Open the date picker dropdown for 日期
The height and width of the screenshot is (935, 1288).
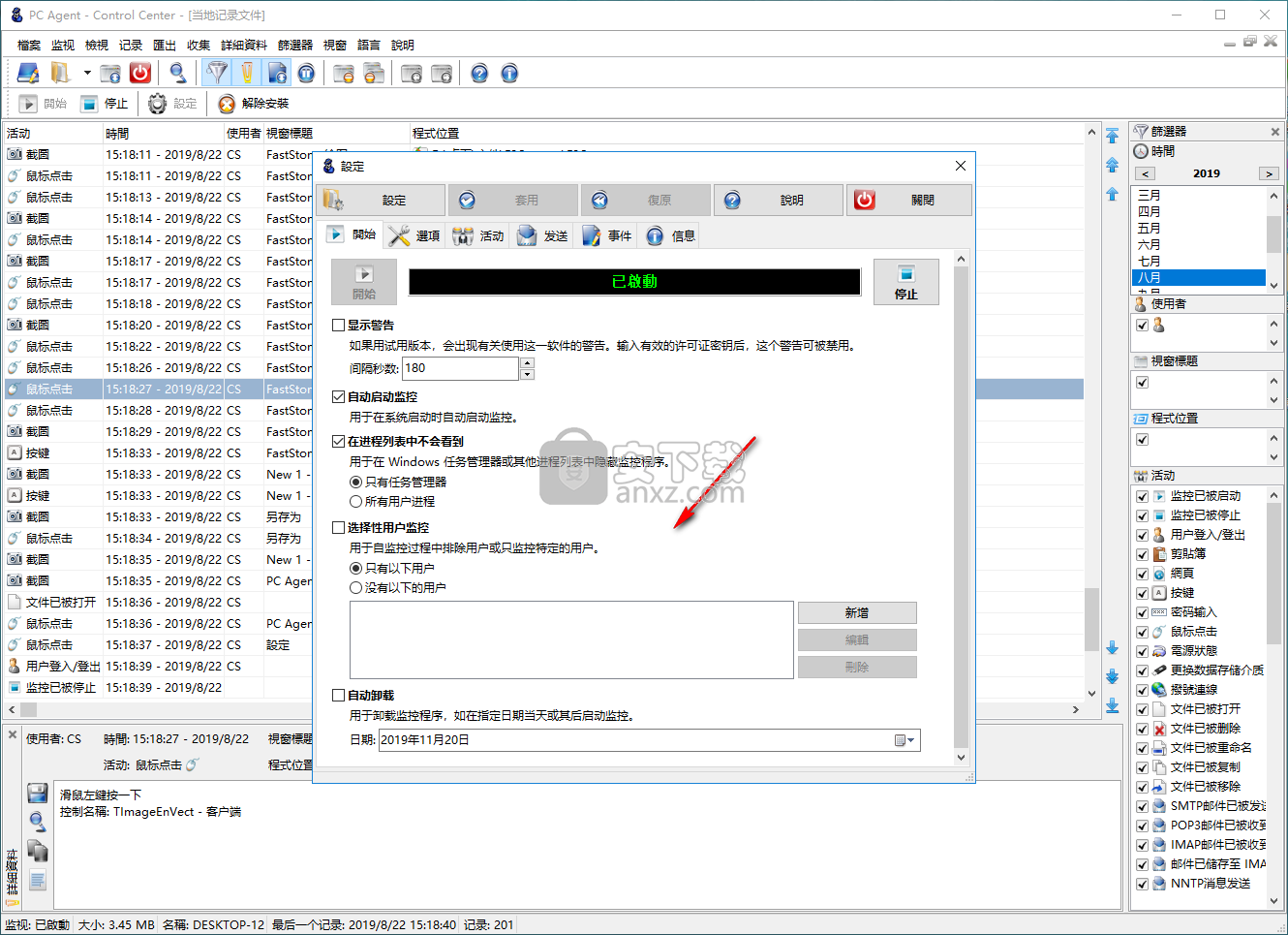(x=905, y=740)
